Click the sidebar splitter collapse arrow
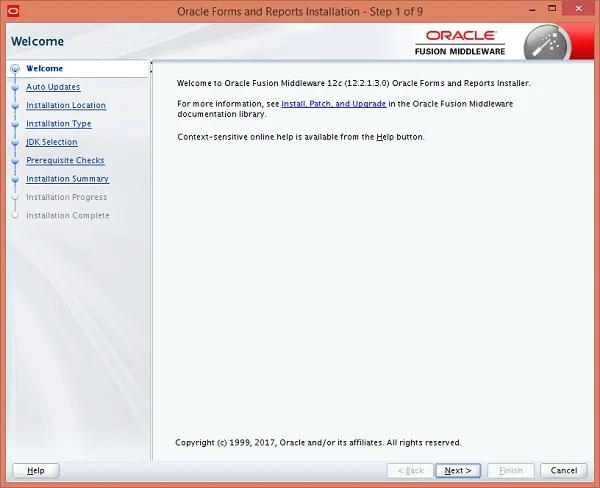 pyautogui.click(x=151, y=67)
